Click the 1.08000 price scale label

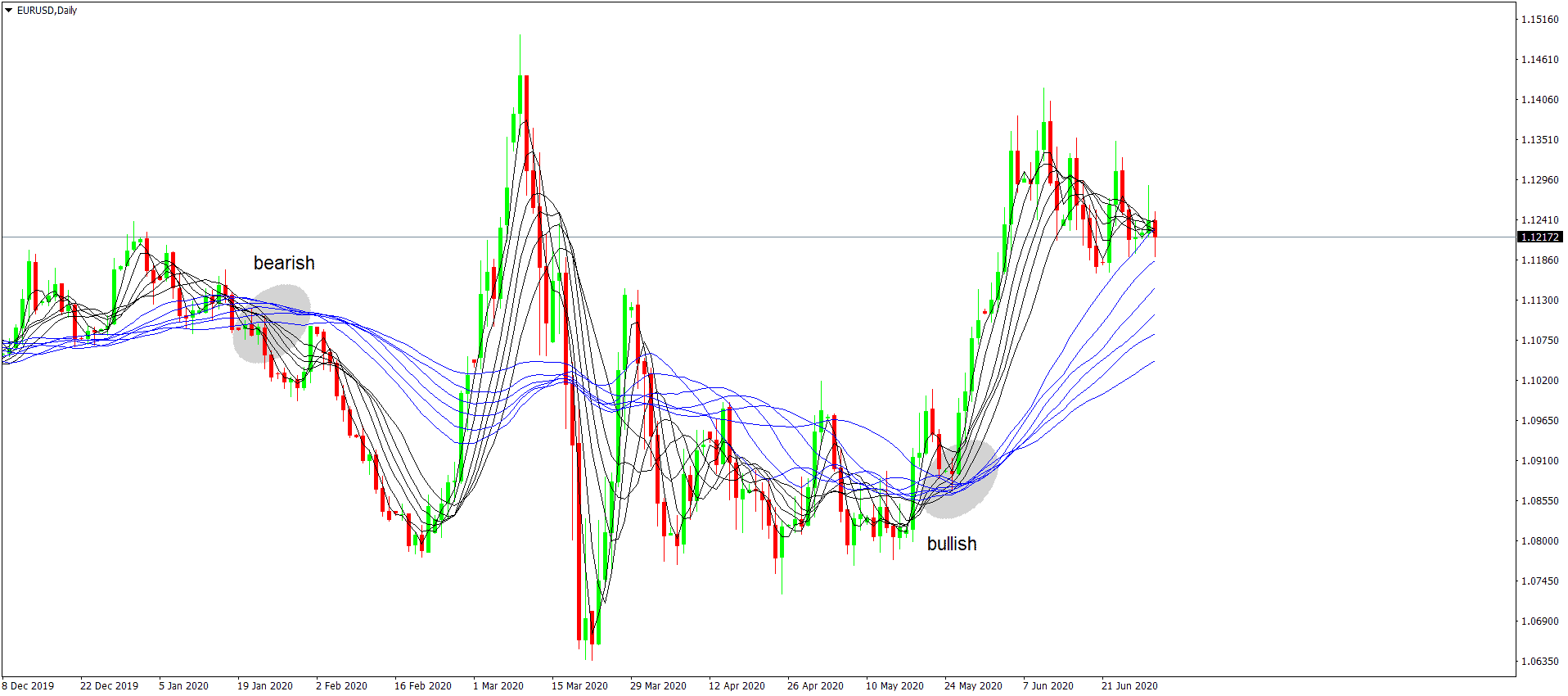point(1539,541)
